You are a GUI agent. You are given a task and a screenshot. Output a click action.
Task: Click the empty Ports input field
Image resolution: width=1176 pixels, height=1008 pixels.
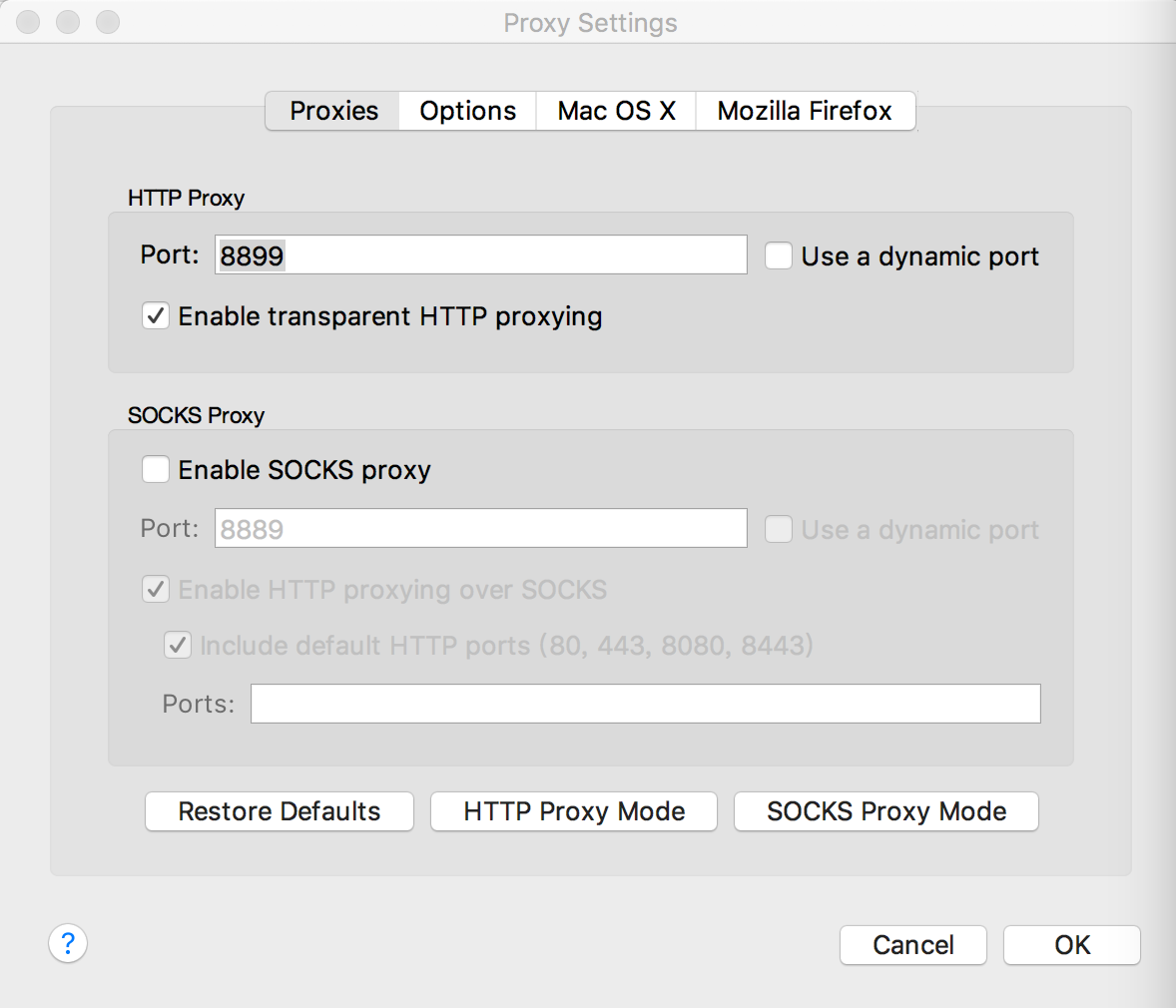point(644,703)
